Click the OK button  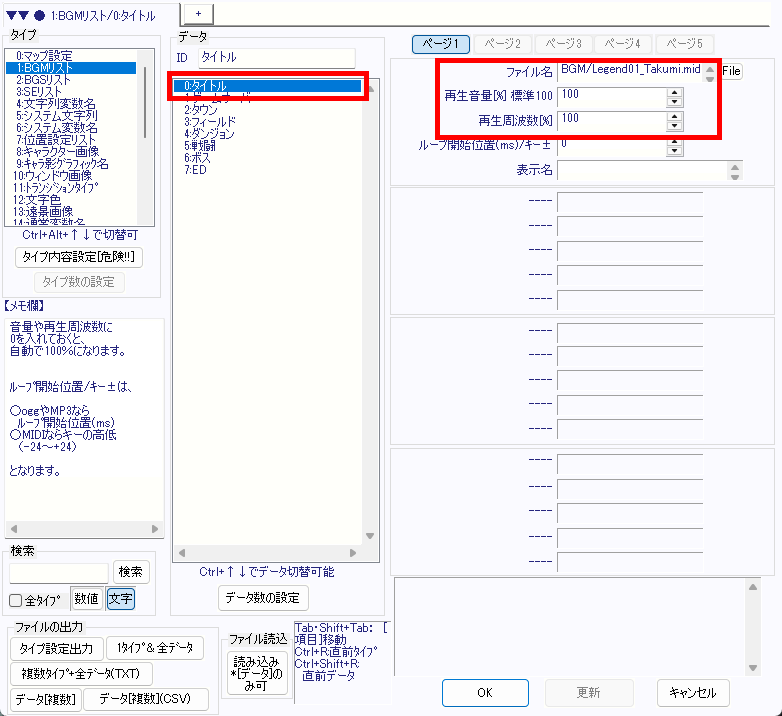(485, 692)
